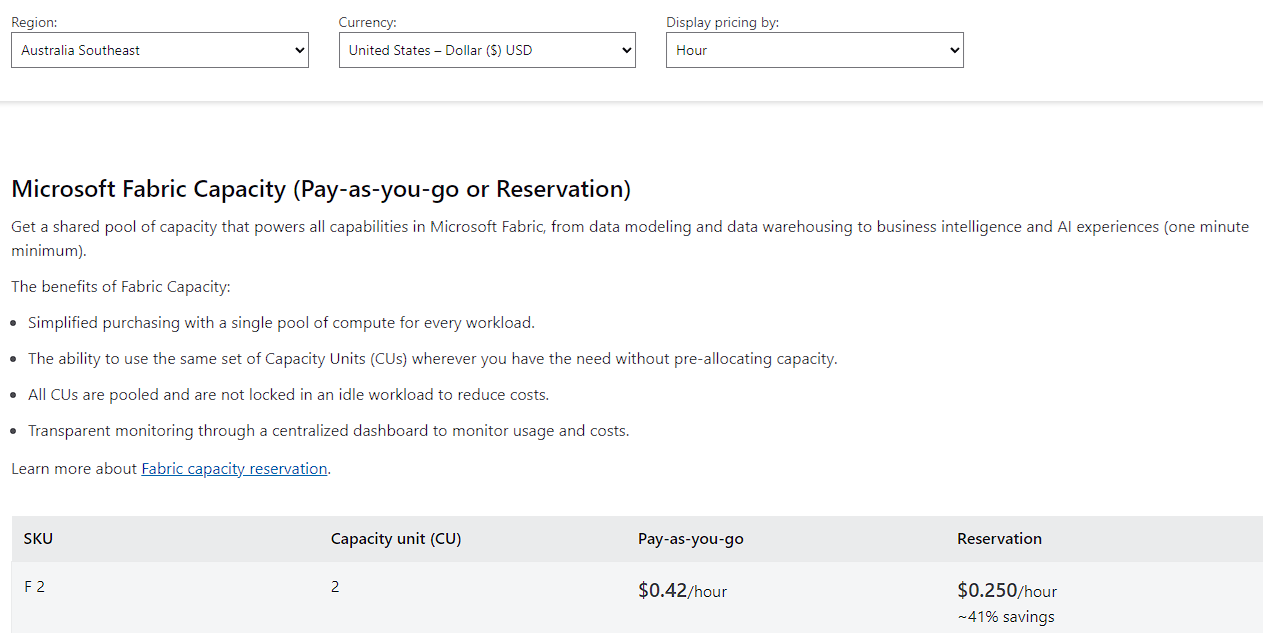This screenshot has width=1263, height=633.
Task: Open the Currency dropdown
Action: coord(487,50)
